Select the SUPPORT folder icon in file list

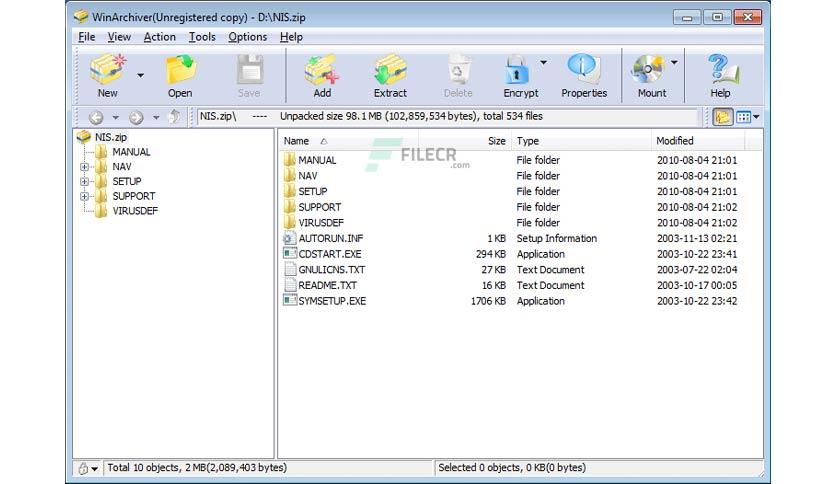click(290, 207)
